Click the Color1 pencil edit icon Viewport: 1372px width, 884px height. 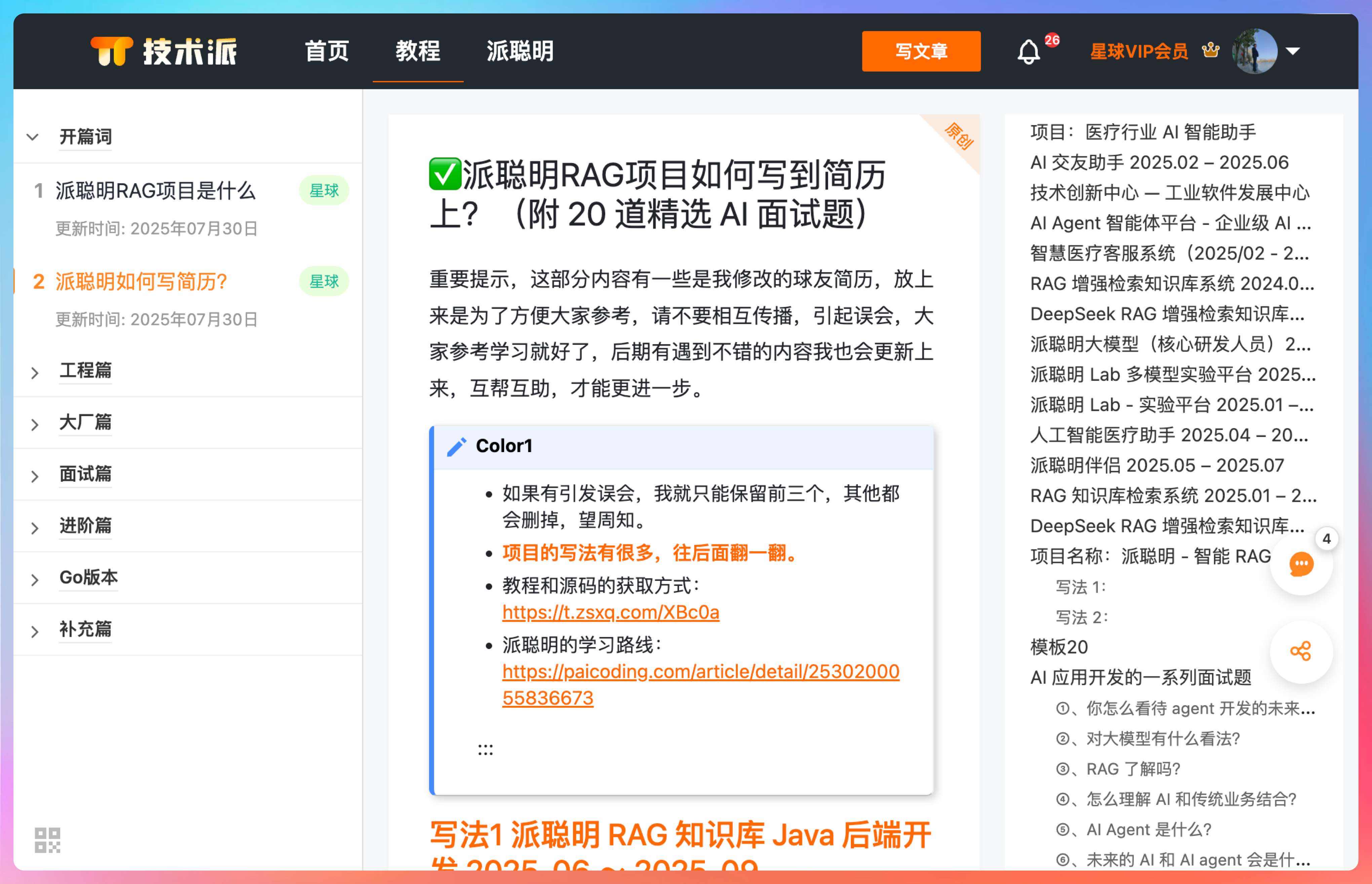pos(457,446)
